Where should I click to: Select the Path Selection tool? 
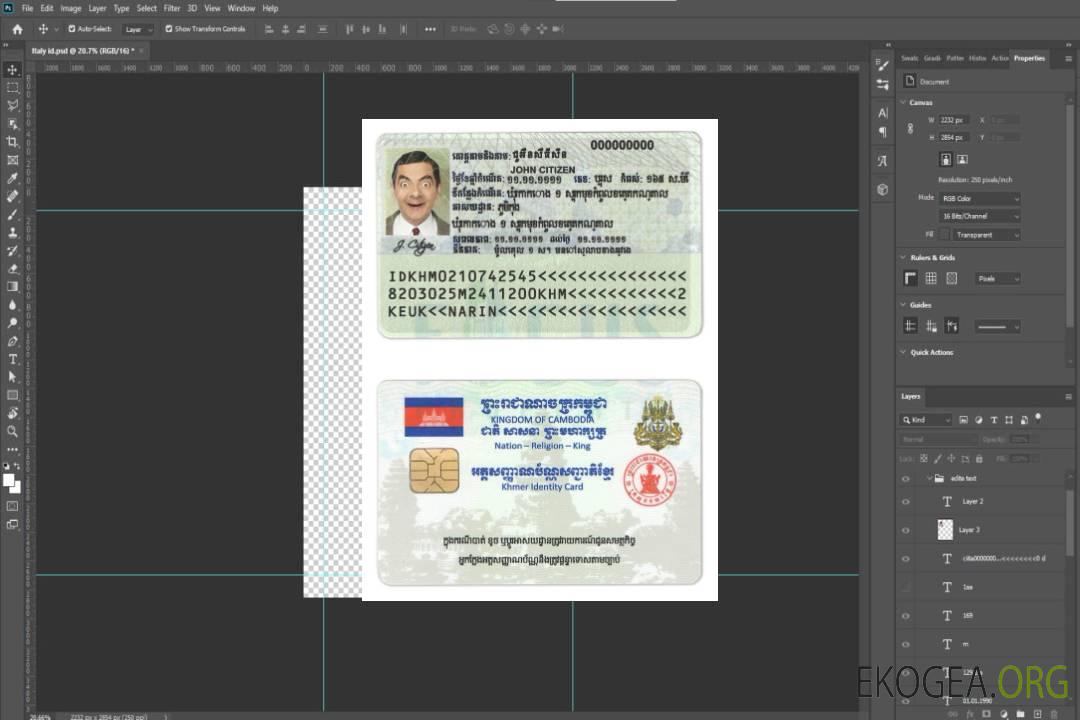click(12, 377)
